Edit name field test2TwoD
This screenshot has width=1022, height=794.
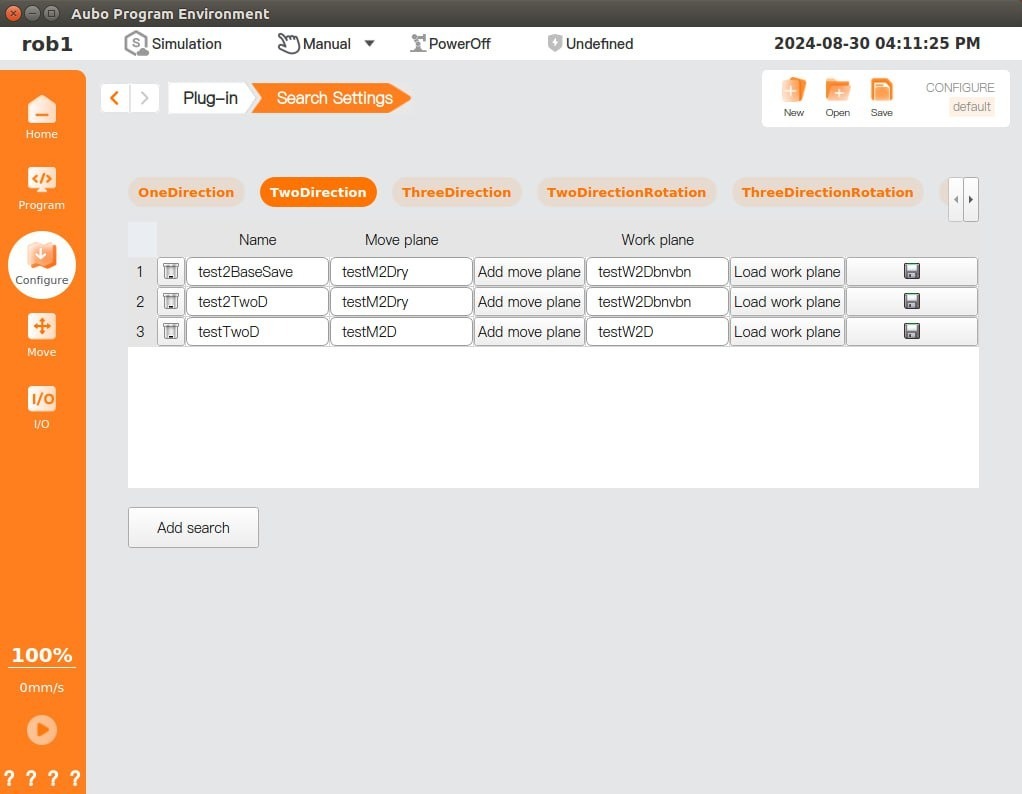click(x=257, y=301)
